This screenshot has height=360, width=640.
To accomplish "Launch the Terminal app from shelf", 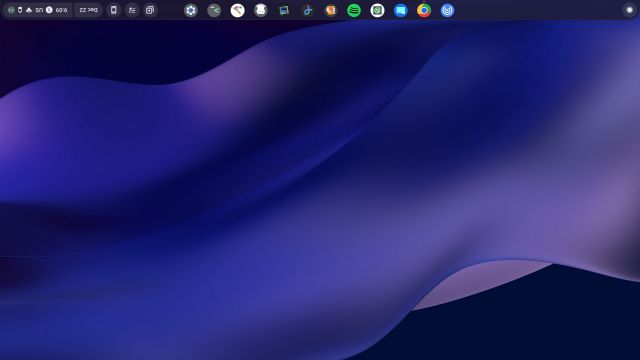I will pos(214,10).
